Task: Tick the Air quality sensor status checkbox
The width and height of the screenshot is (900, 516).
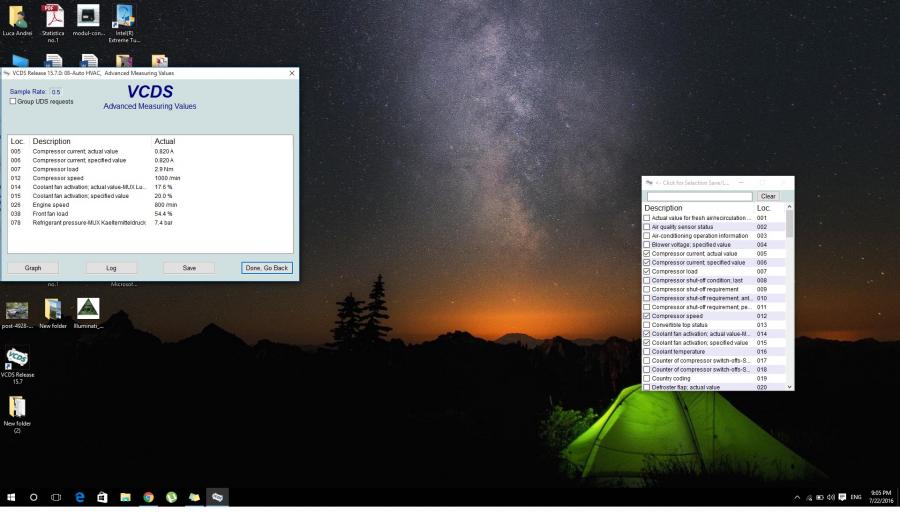Action: coord(647,227)
